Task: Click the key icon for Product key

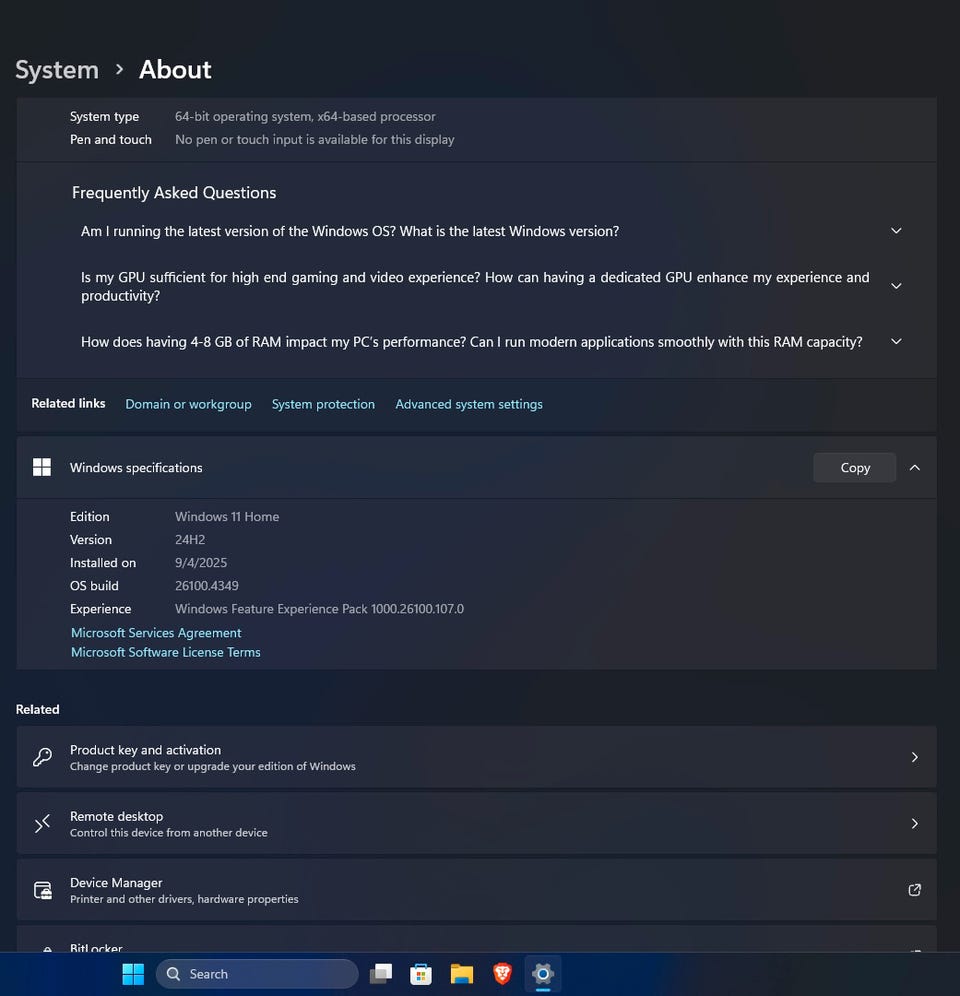Action: (43, 757)
